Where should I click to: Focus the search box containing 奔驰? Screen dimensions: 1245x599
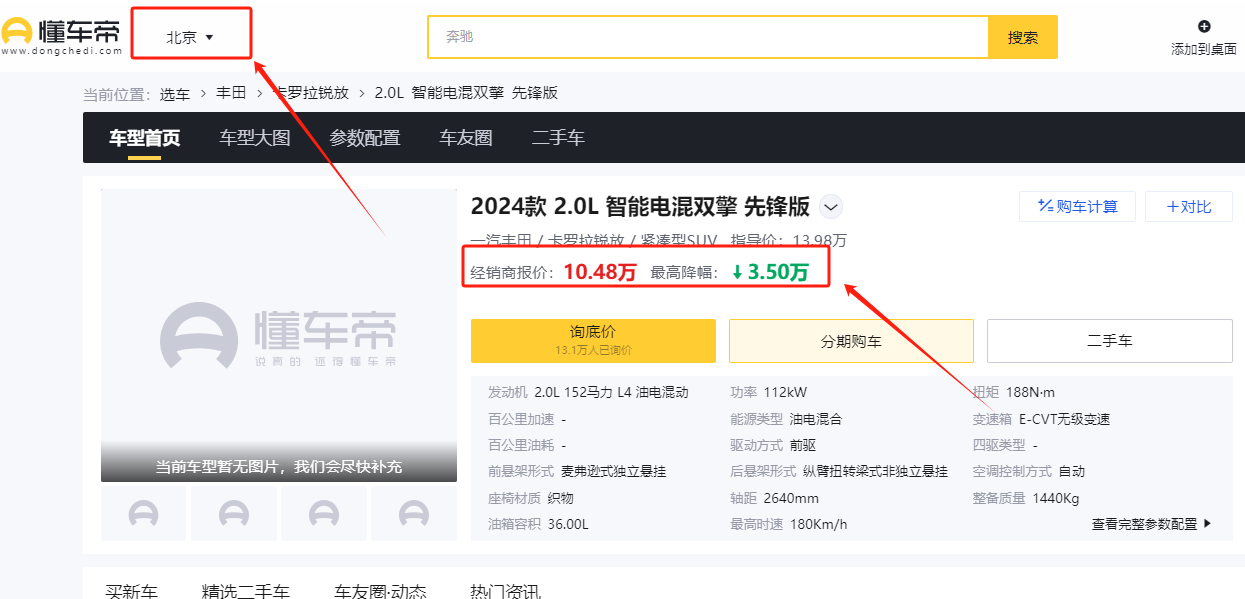(708, 37)
